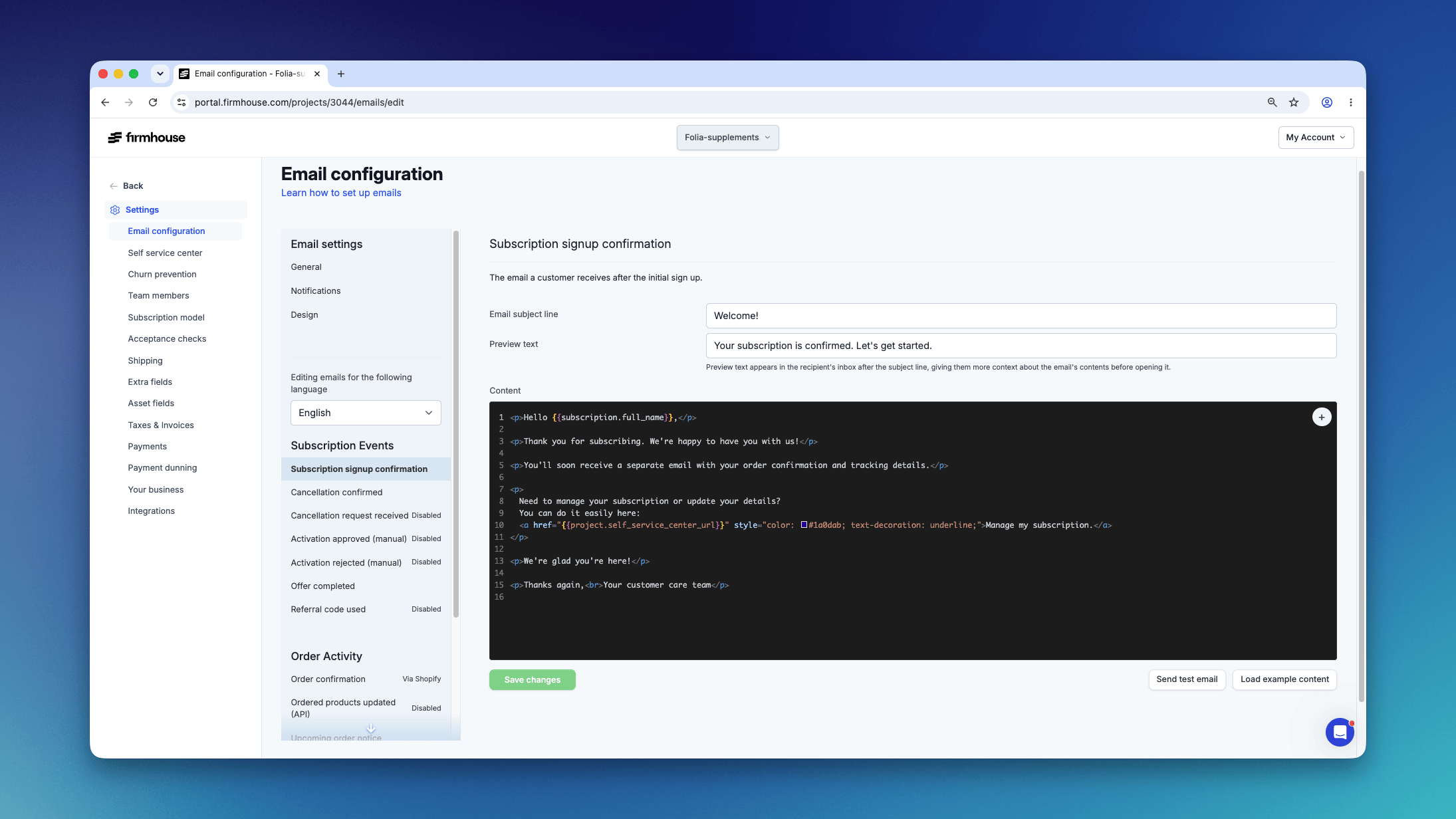Click the Back link in sidebar
1456x819 pixels.
click(x=133, y=186)
